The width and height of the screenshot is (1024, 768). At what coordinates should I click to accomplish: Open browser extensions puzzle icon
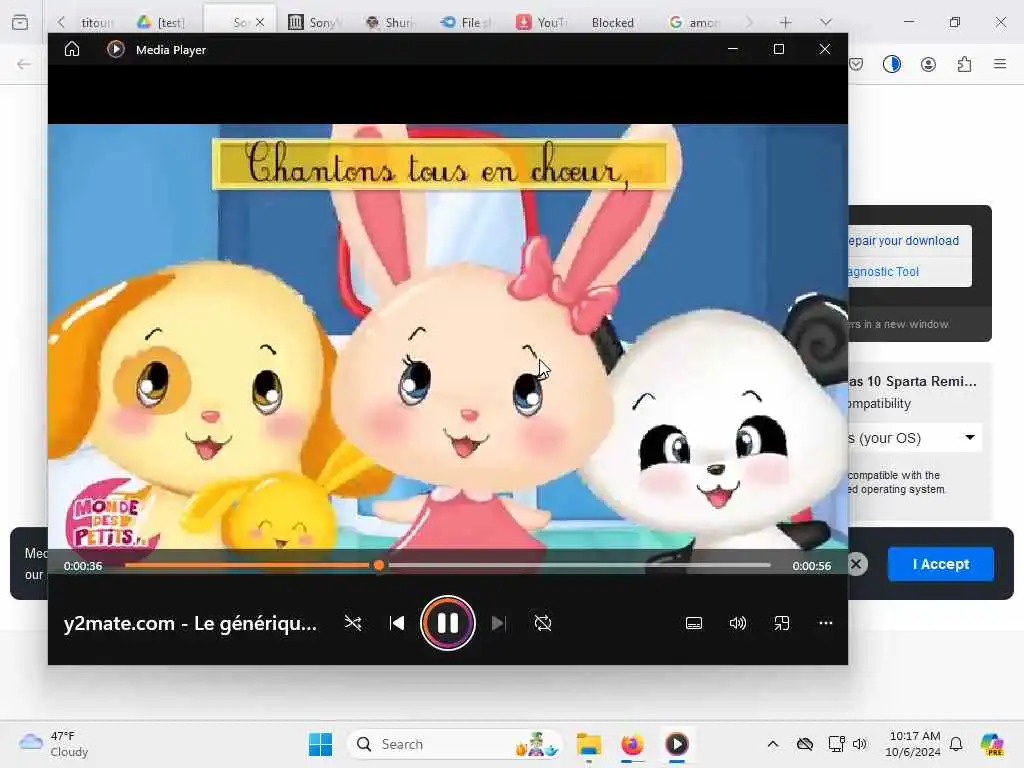click(964, 64)
